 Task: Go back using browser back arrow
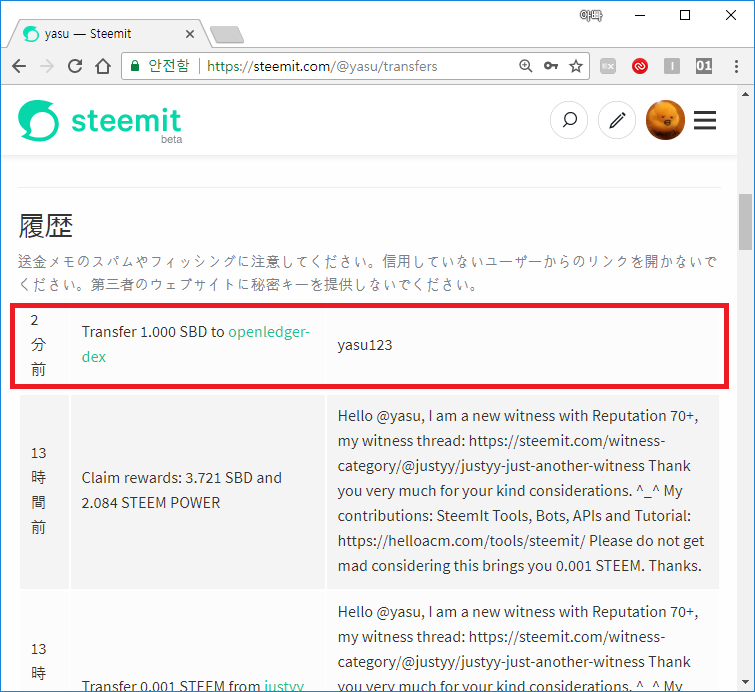coord(19,66)
